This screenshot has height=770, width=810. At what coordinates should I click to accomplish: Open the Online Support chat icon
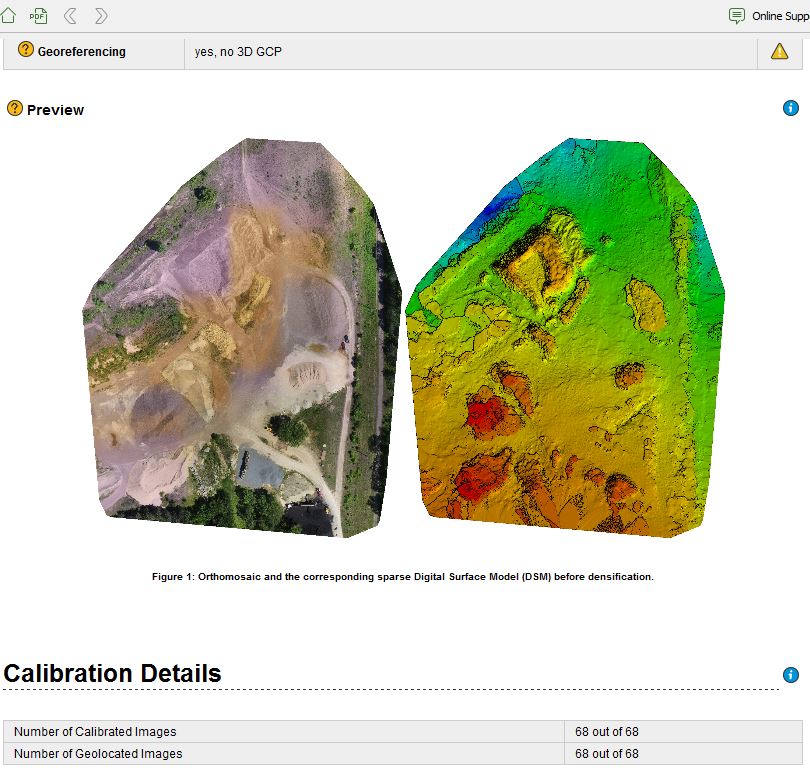coord(735,15)
